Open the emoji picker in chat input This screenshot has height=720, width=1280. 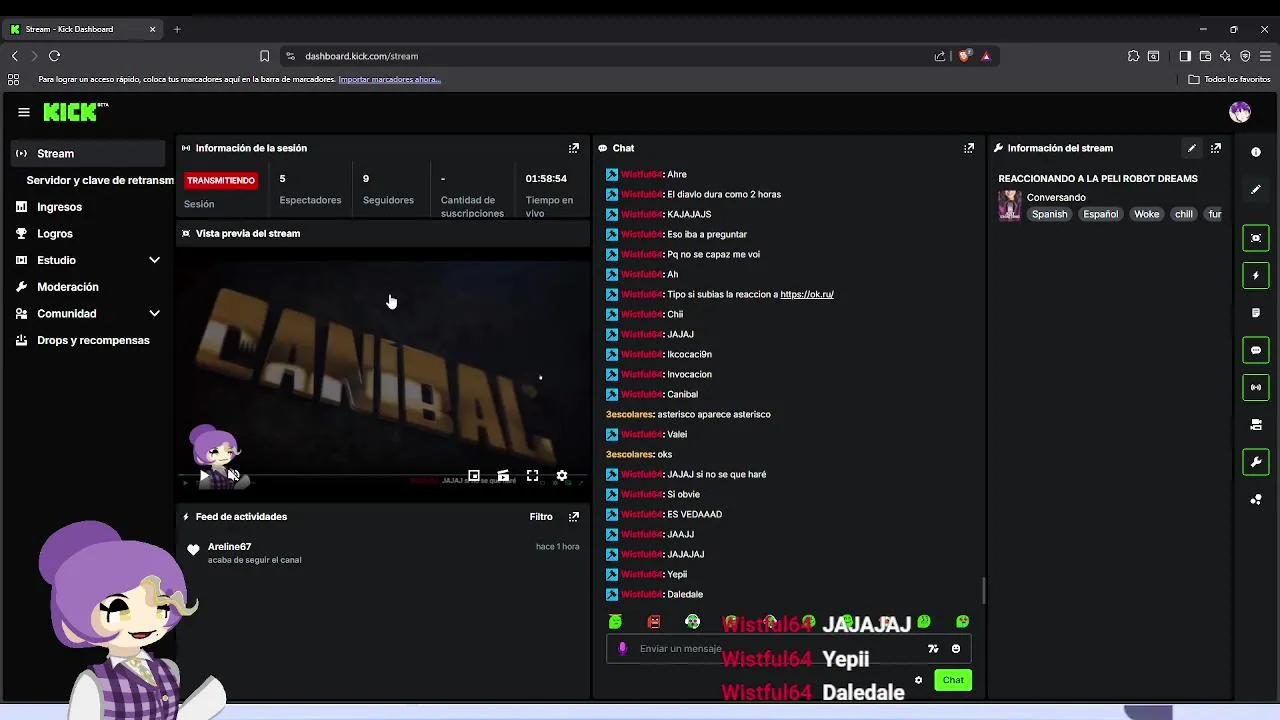(956, 649)
